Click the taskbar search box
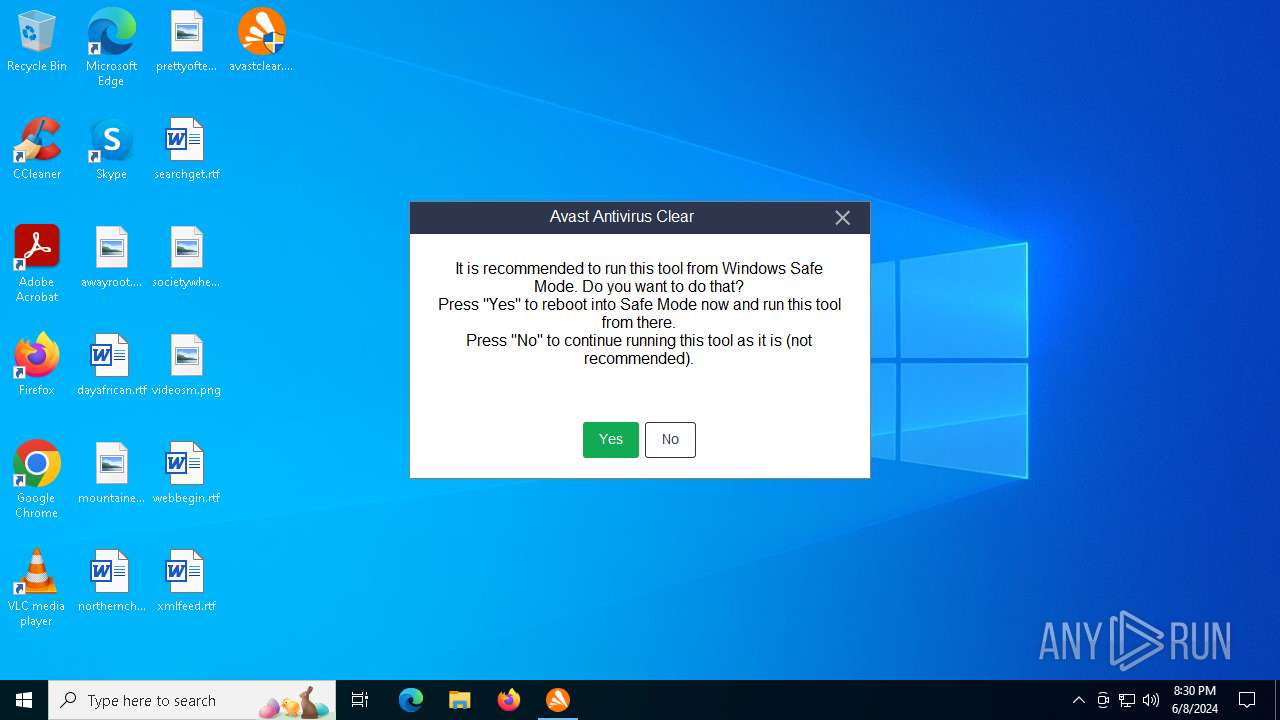The width and height of the screenshot is (1280, 720). [x=192, y=700]
